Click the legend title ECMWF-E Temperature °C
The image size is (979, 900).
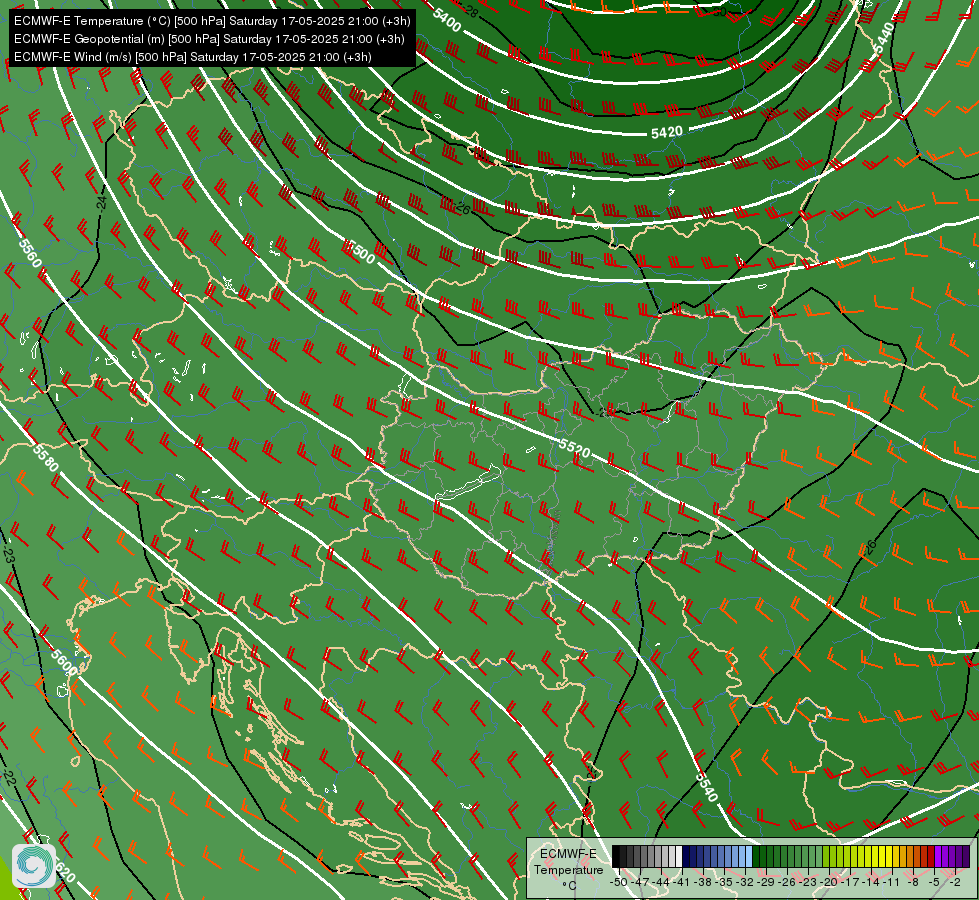point(569,870)
